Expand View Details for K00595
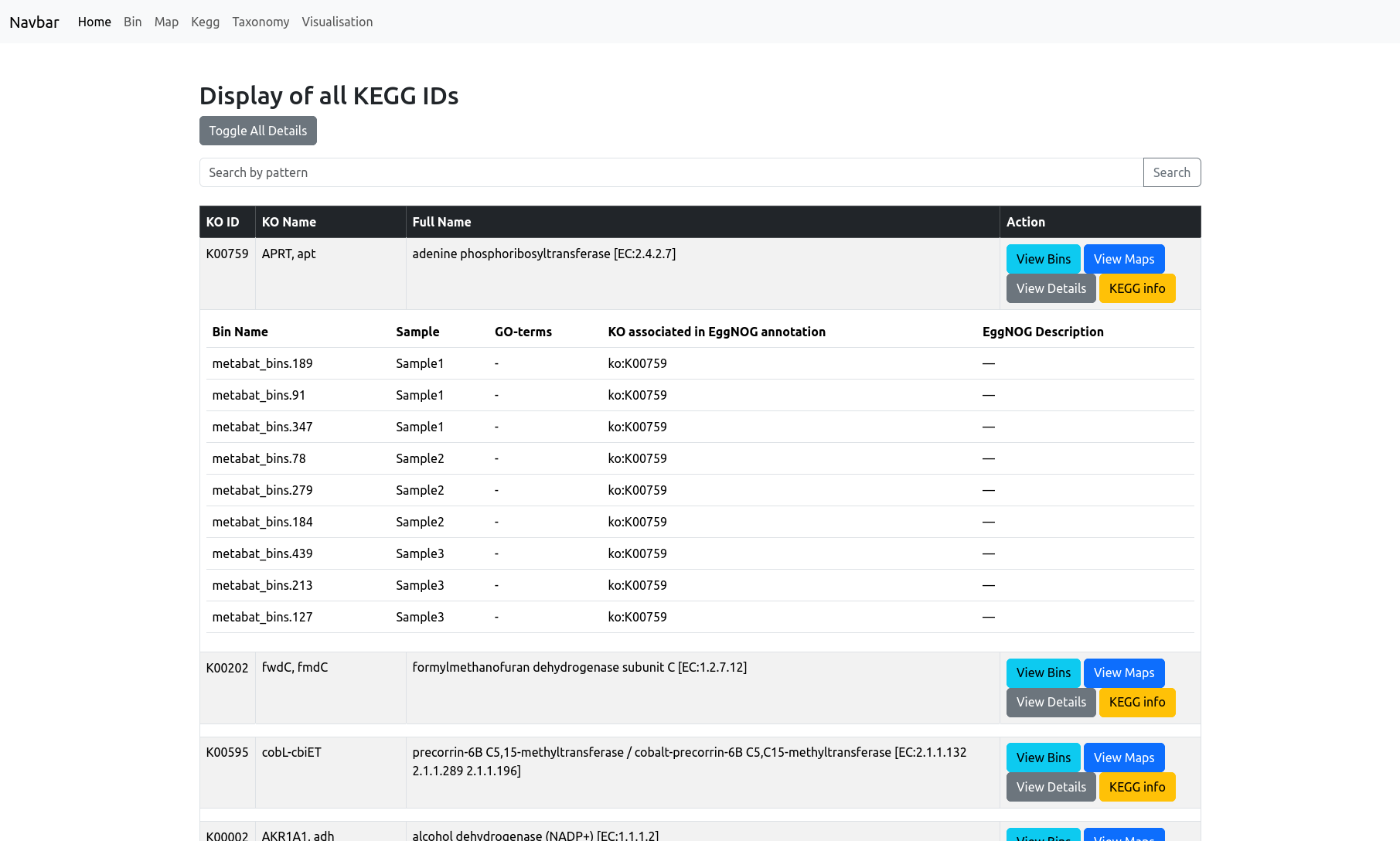The height and width of the screenshot is (841, 1400). pyautogui.click(x=1051, y=787)
